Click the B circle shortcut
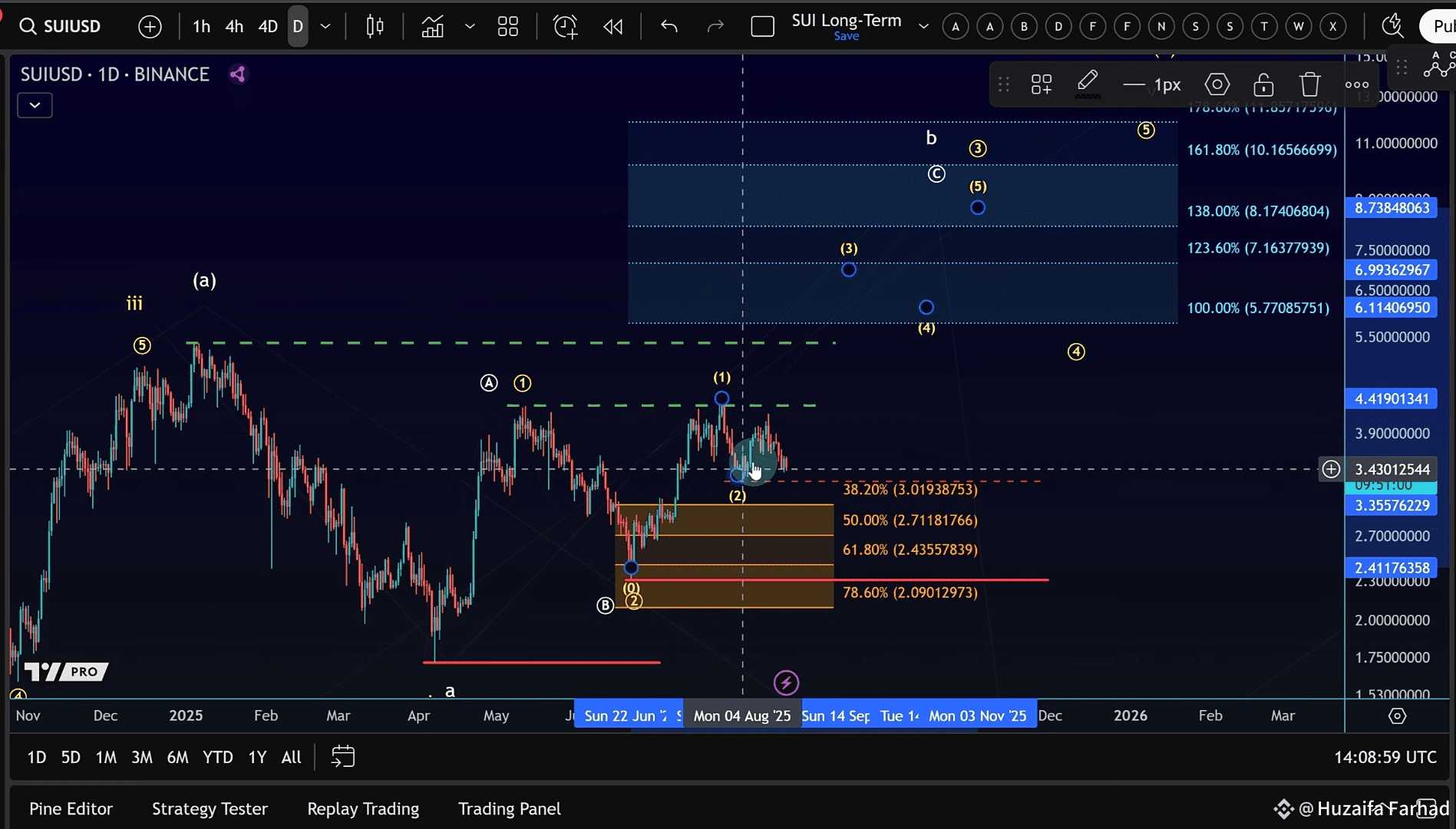Image resolution: width=1456 pixels, height=829 pixels. pos(1024,27)
